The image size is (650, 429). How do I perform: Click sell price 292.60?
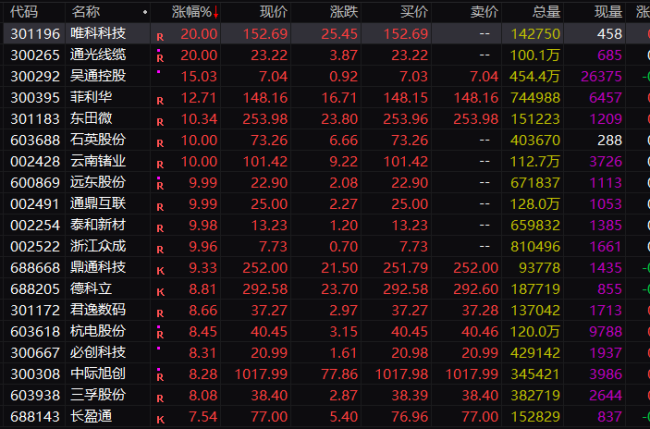pyautogui.click(x=476, y=289)
